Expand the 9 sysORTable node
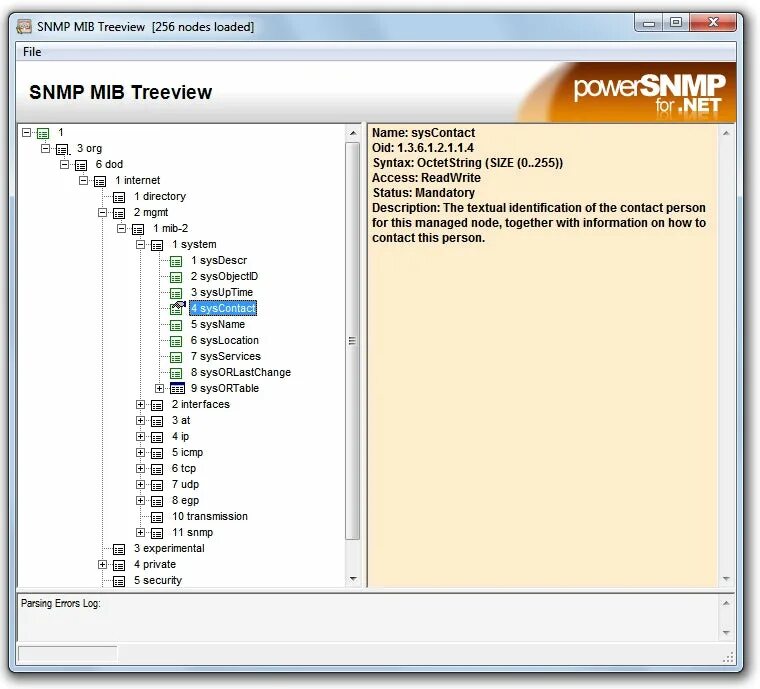760x689 pixels. pos(159,388)
